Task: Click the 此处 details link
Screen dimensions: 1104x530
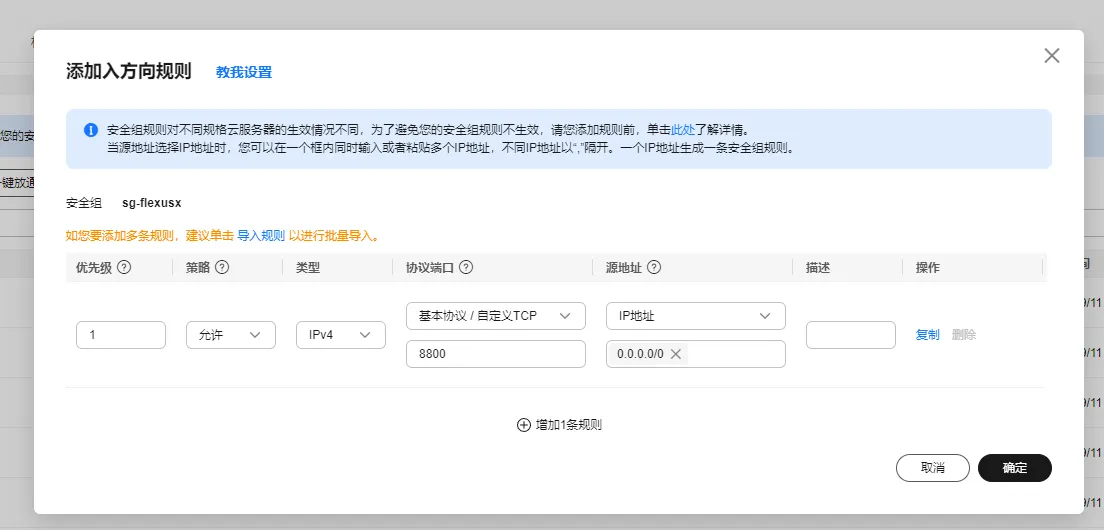Action: click(682, 130)
